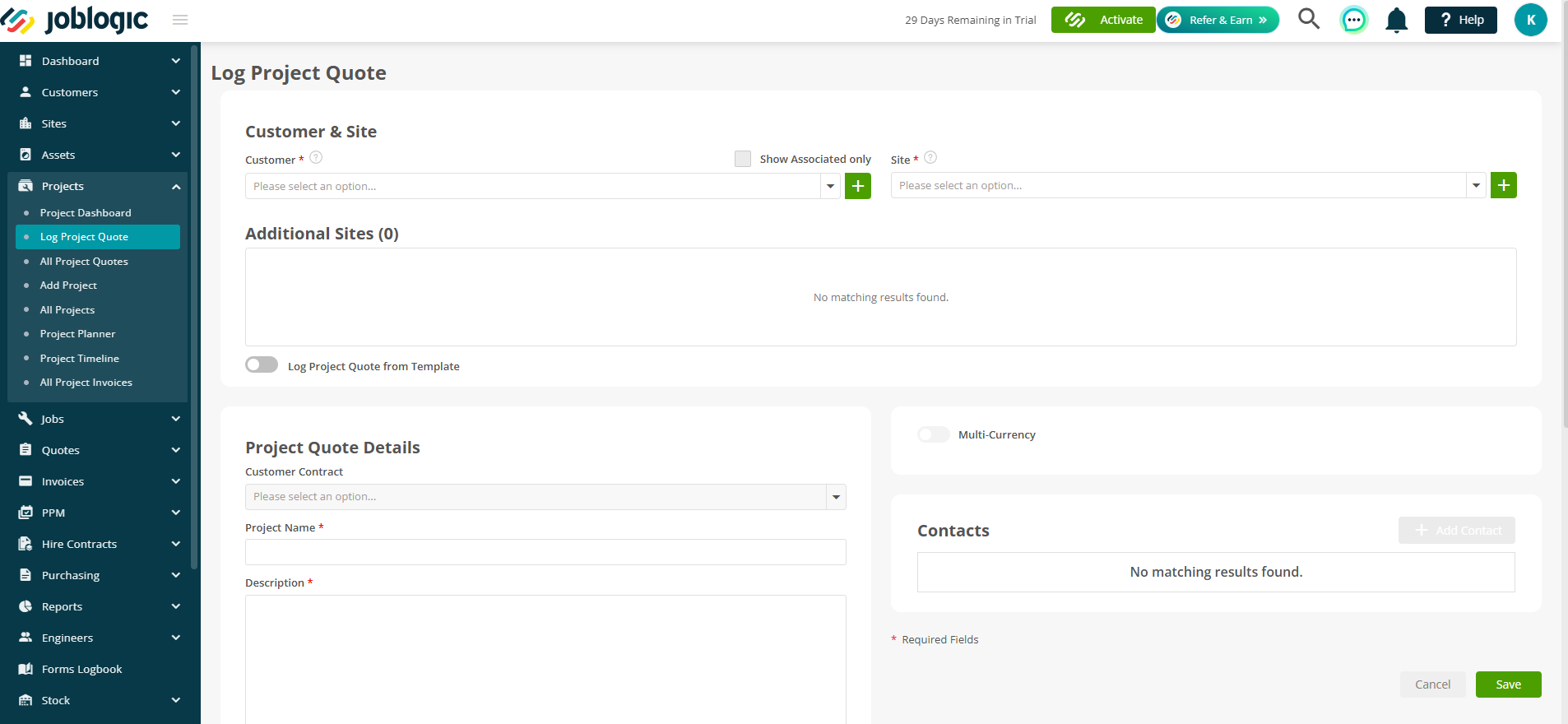Click green plus to add site
The image size is (1568, 724).
click(1504, 185)
